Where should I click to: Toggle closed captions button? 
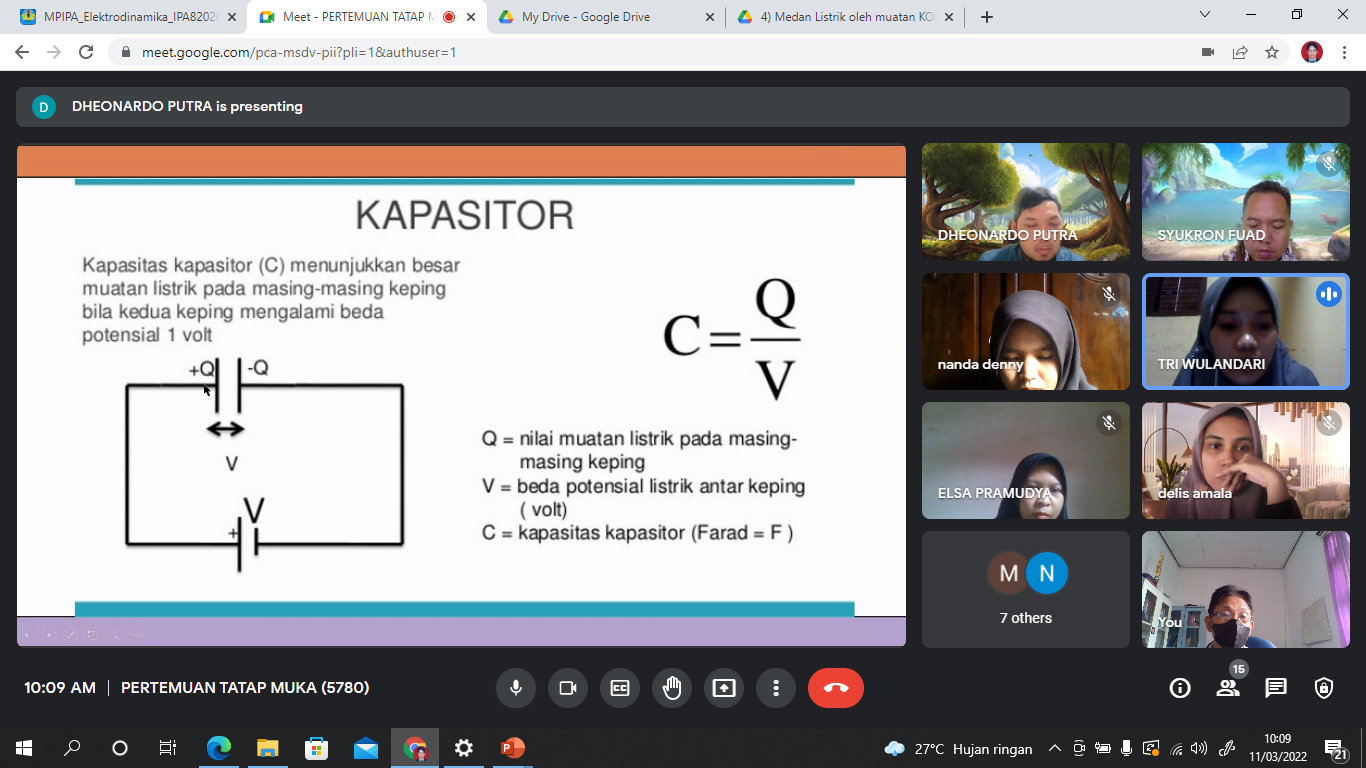click(x=620, y=688)
